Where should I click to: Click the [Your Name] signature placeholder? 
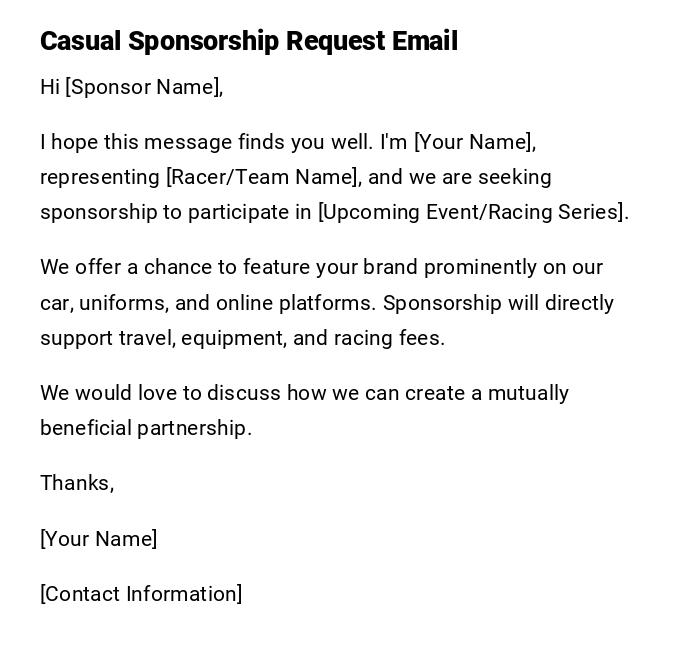point(98,539)
